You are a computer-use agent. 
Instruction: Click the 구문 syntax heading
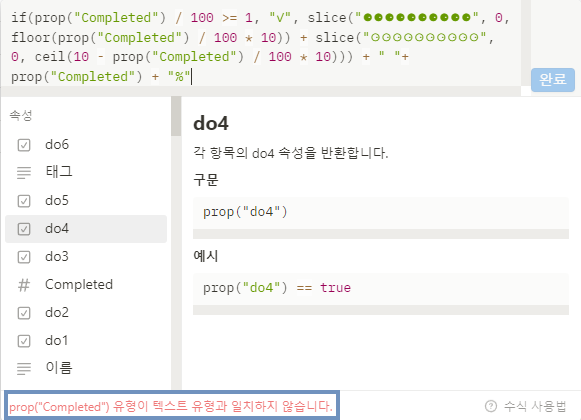(206, 180)
